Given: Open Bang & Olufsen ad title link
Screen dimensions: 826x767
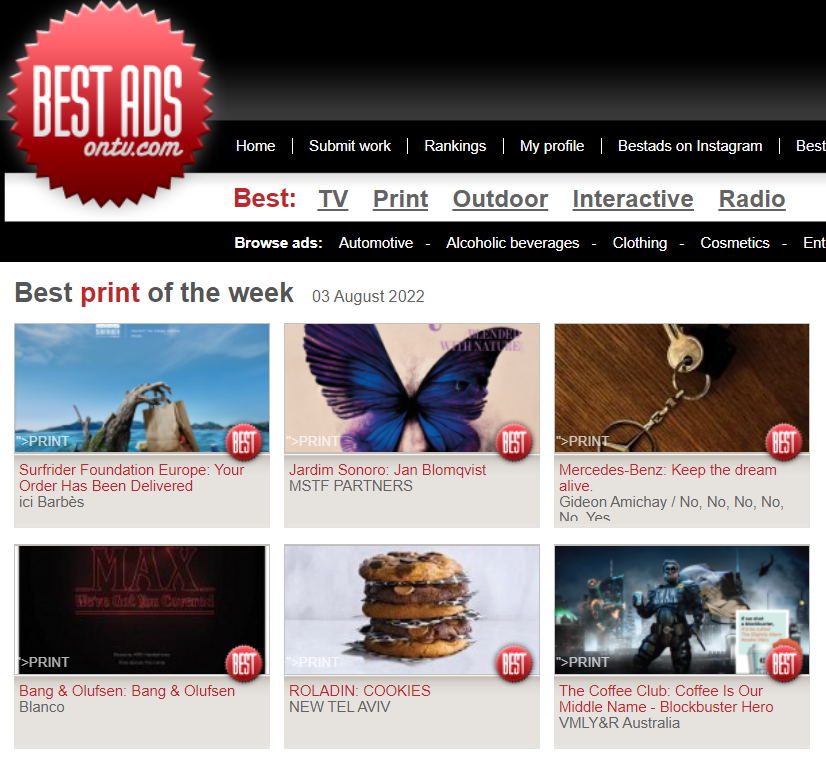Looking at the screenshot, I should [x=127, y=691].
